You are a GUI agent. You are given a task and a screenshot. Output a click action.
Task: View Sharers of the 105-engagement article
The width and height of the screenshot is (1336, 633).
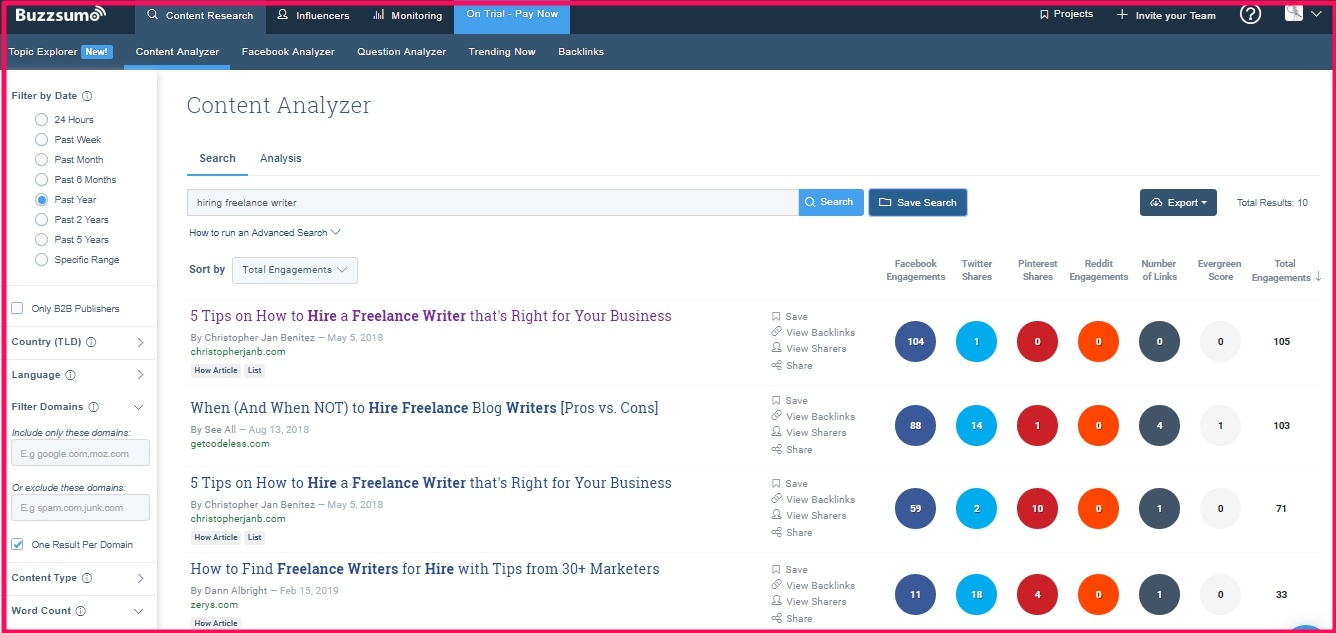(x=809, y=349)
